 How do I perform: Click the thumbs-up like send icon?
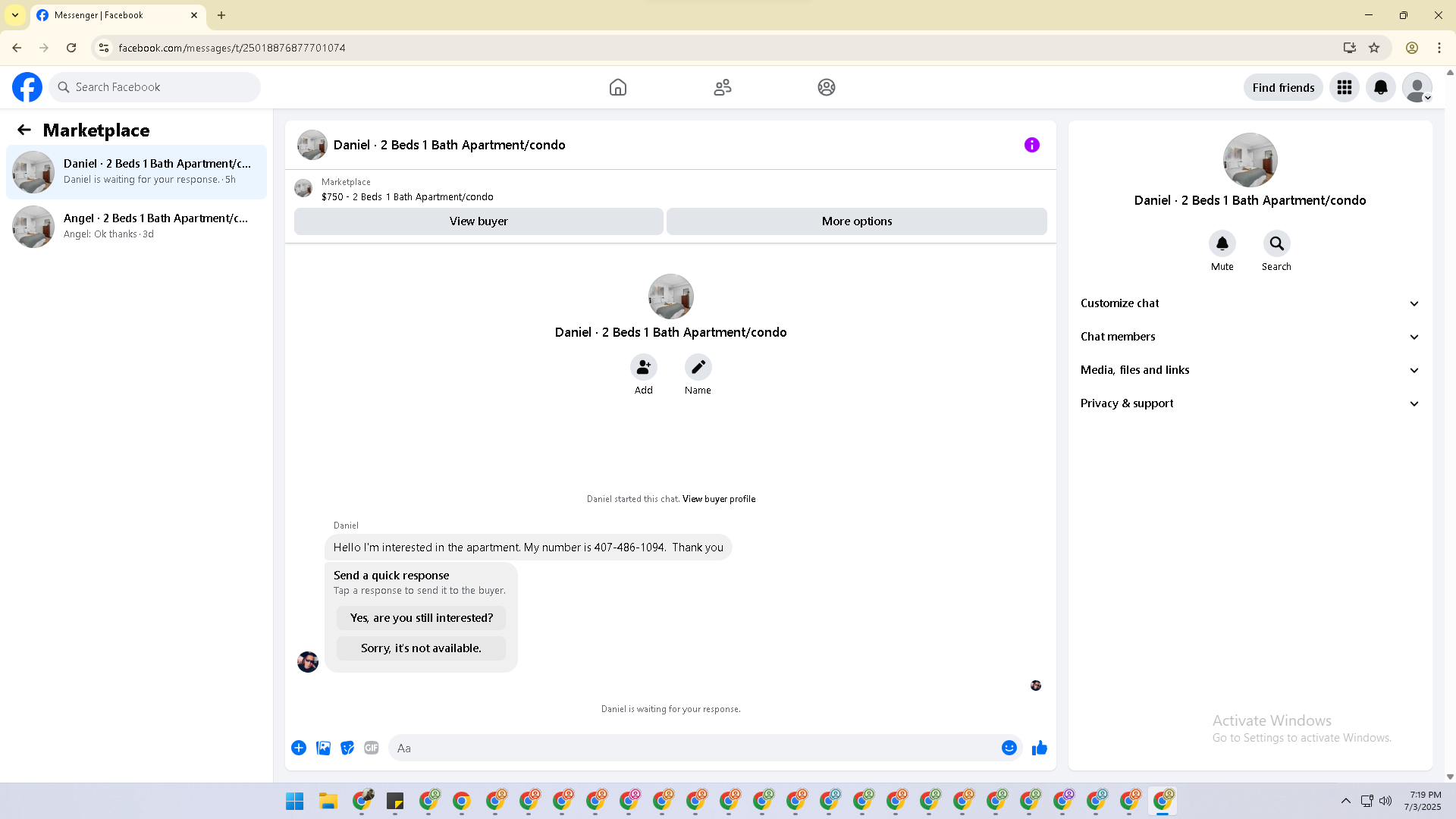tap(1039, 748)
